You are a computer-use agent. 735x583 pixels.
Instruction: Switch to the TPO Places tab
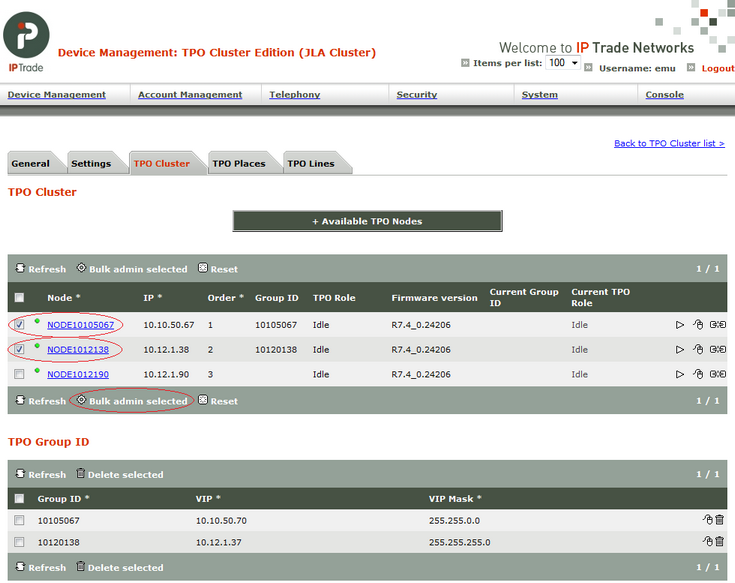[x=239, y=164]
